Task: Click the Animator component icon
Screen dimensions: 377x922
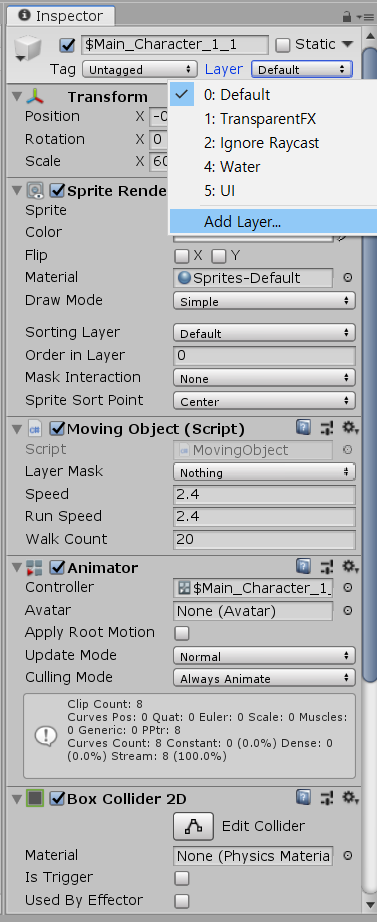Action: click(x=35, y=568)
